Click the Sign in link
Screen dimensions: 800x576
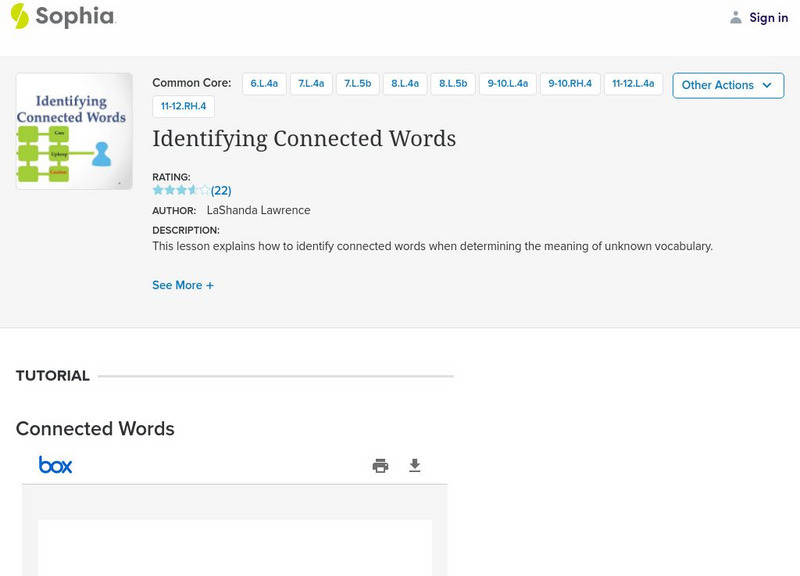[768, 17]
